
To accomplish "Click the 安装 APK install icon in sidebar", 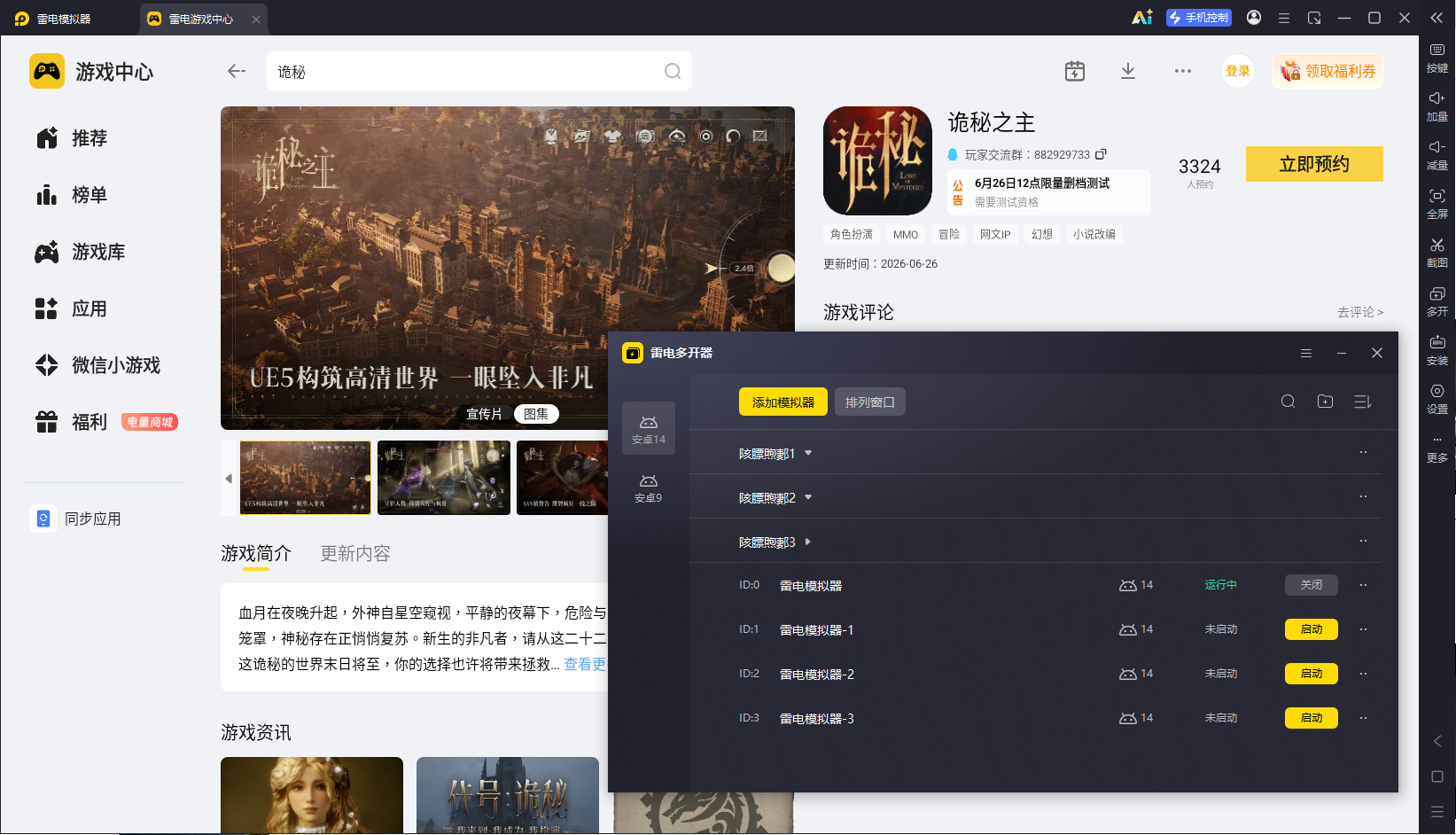I will click(x=1437, y=350).
